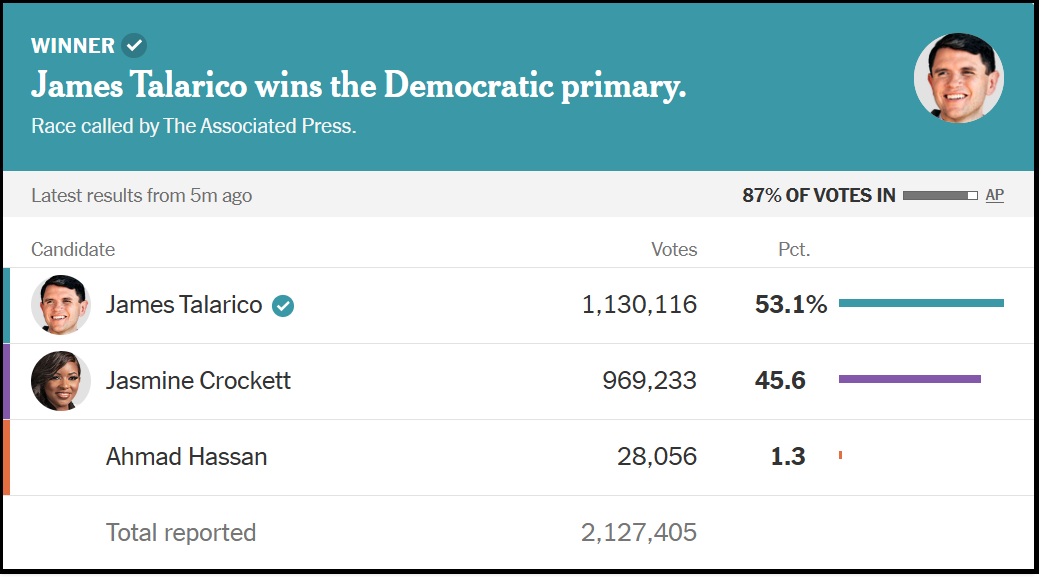This screenshot has width=1041, height=577.
Task: Open the AP source link
Action: point(994,195)
